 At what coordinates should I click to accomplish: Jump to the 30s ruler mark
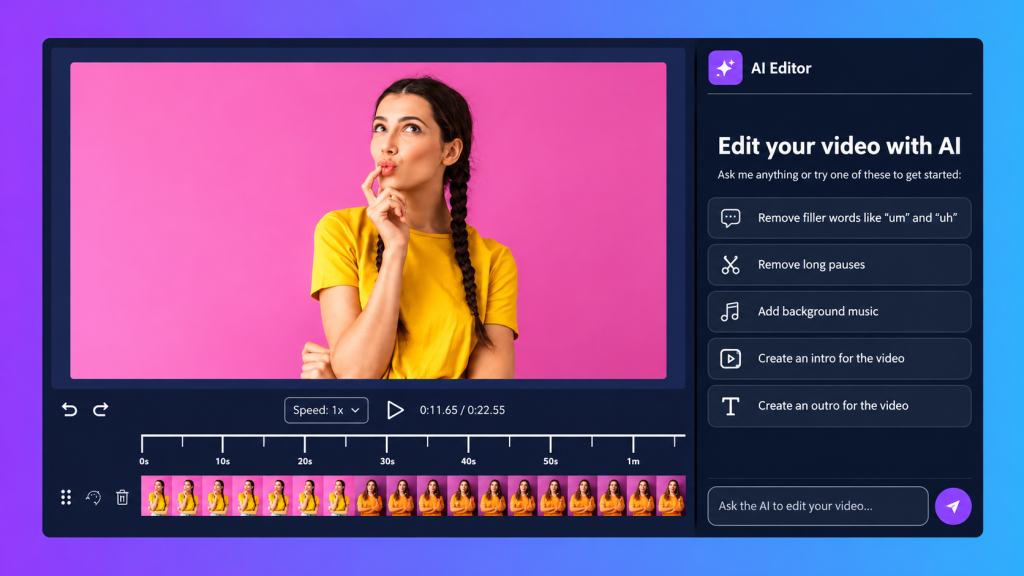387,461
